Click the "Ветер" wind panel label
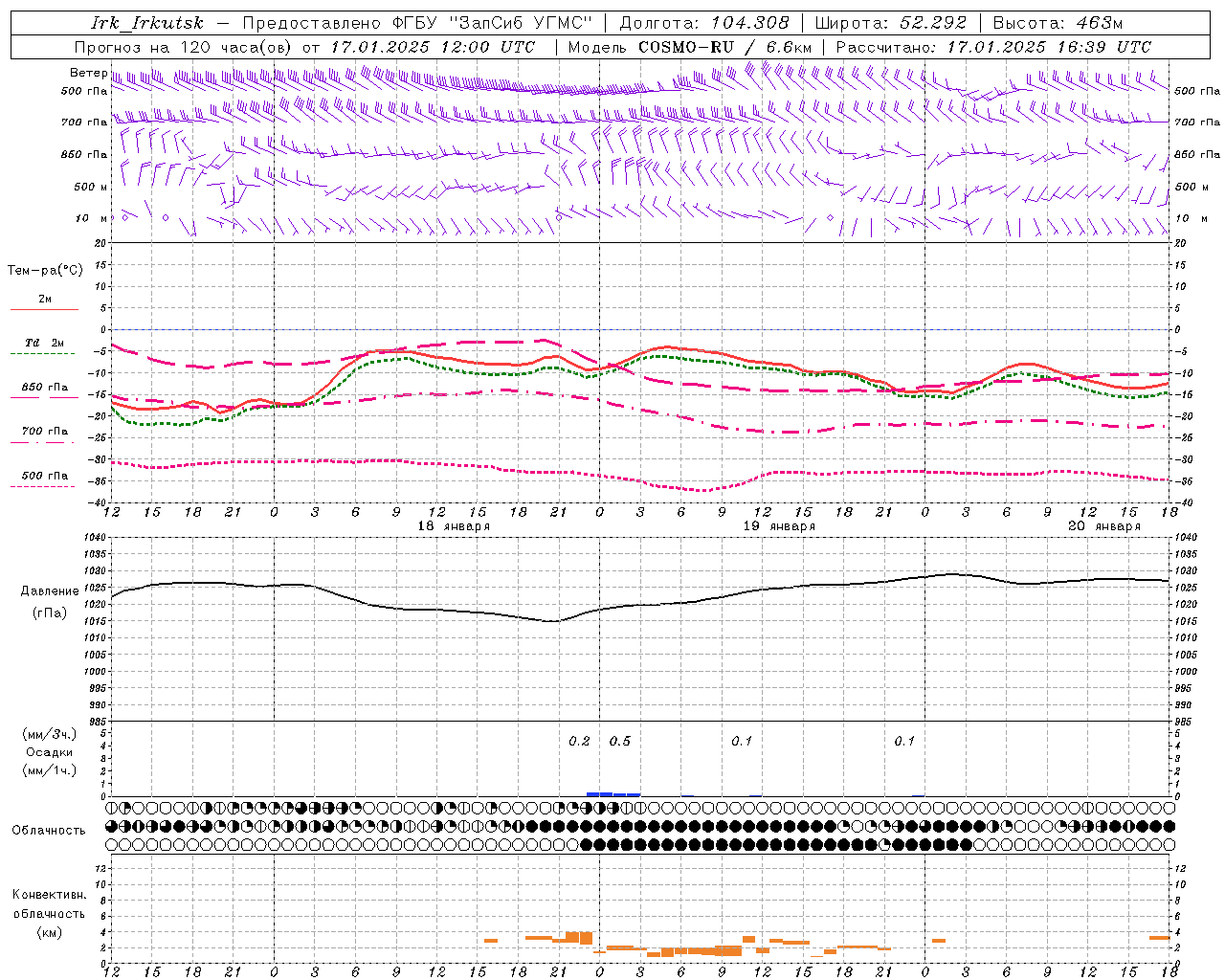This screenshot has width=1225, height=980. tap(88, 73)
